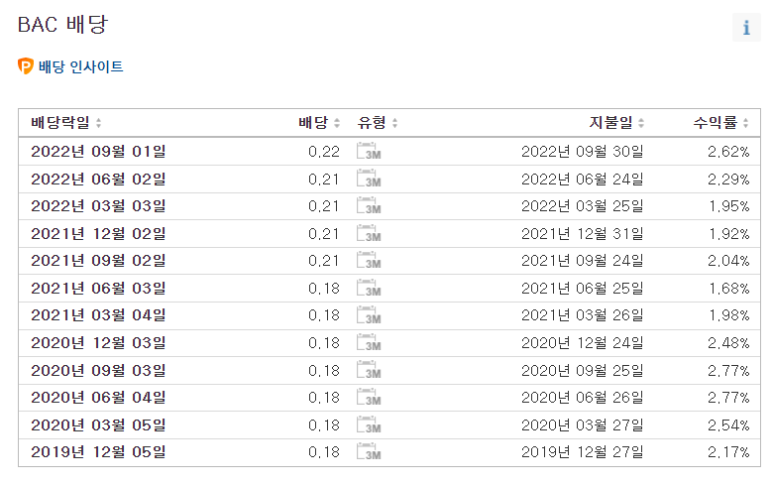
Task: Select ex-dividend date 2020년 03월 05일
Action: (x=98, y=425)
